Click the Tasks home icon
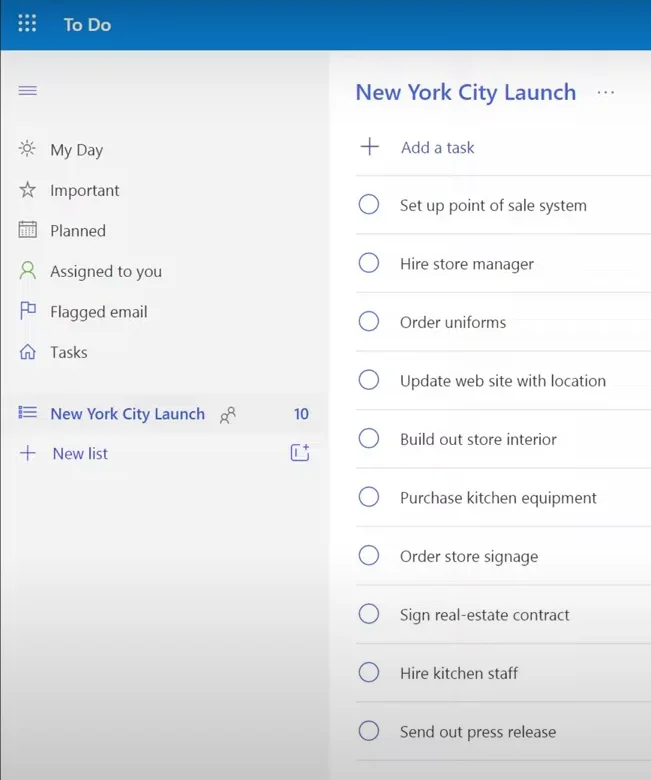 point(27,352)
